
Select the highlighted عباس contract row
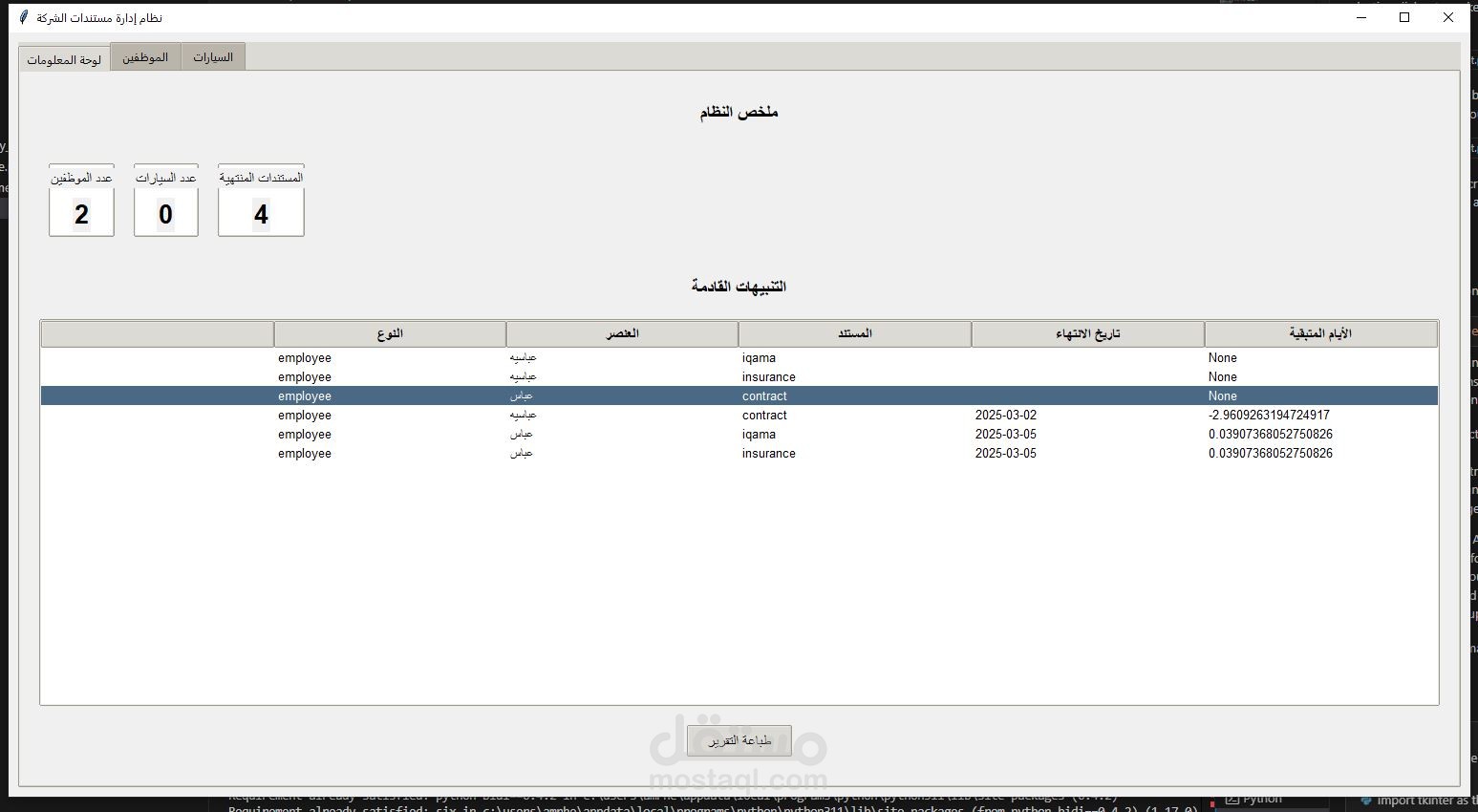[x=739, y=395]
